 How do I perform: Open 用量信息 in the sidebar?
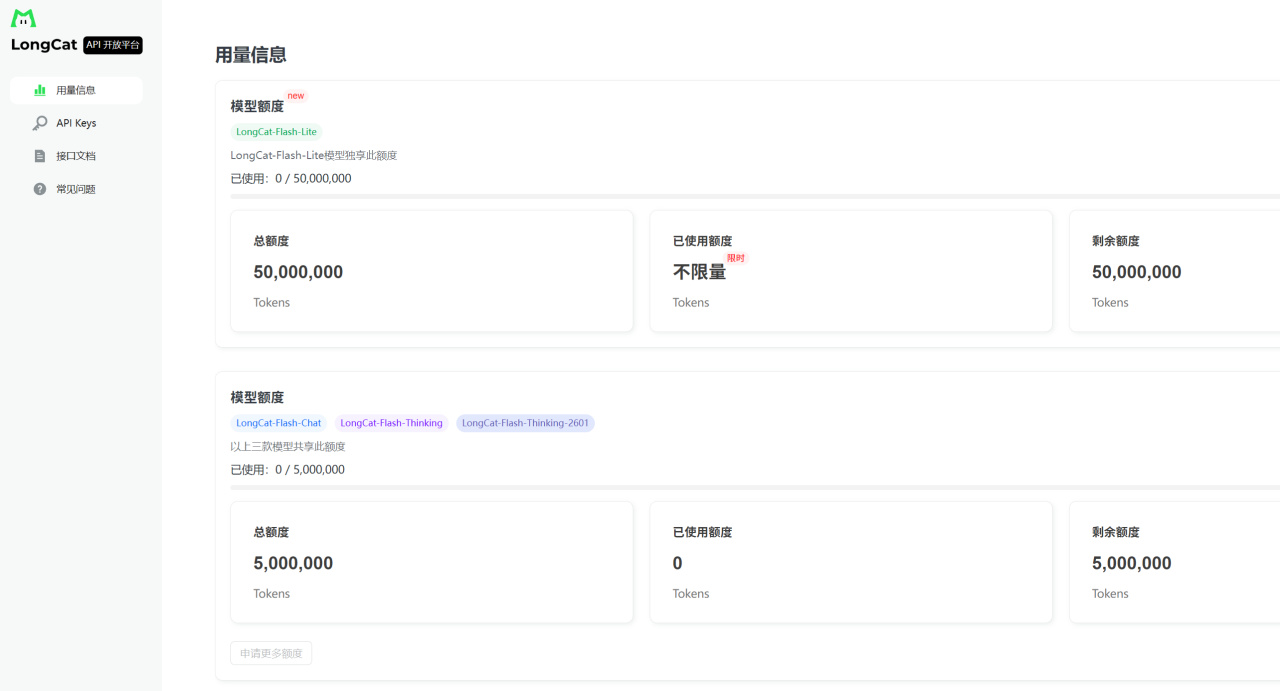pyautogui.click(x=76, y=90)
